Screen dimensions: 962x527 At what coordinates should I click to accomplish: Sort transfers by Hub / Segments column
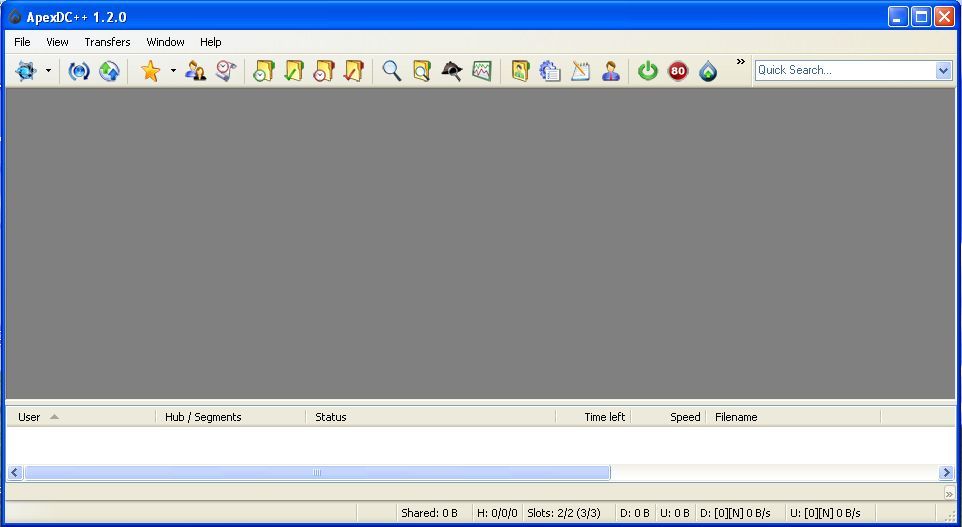pos(230,417)
